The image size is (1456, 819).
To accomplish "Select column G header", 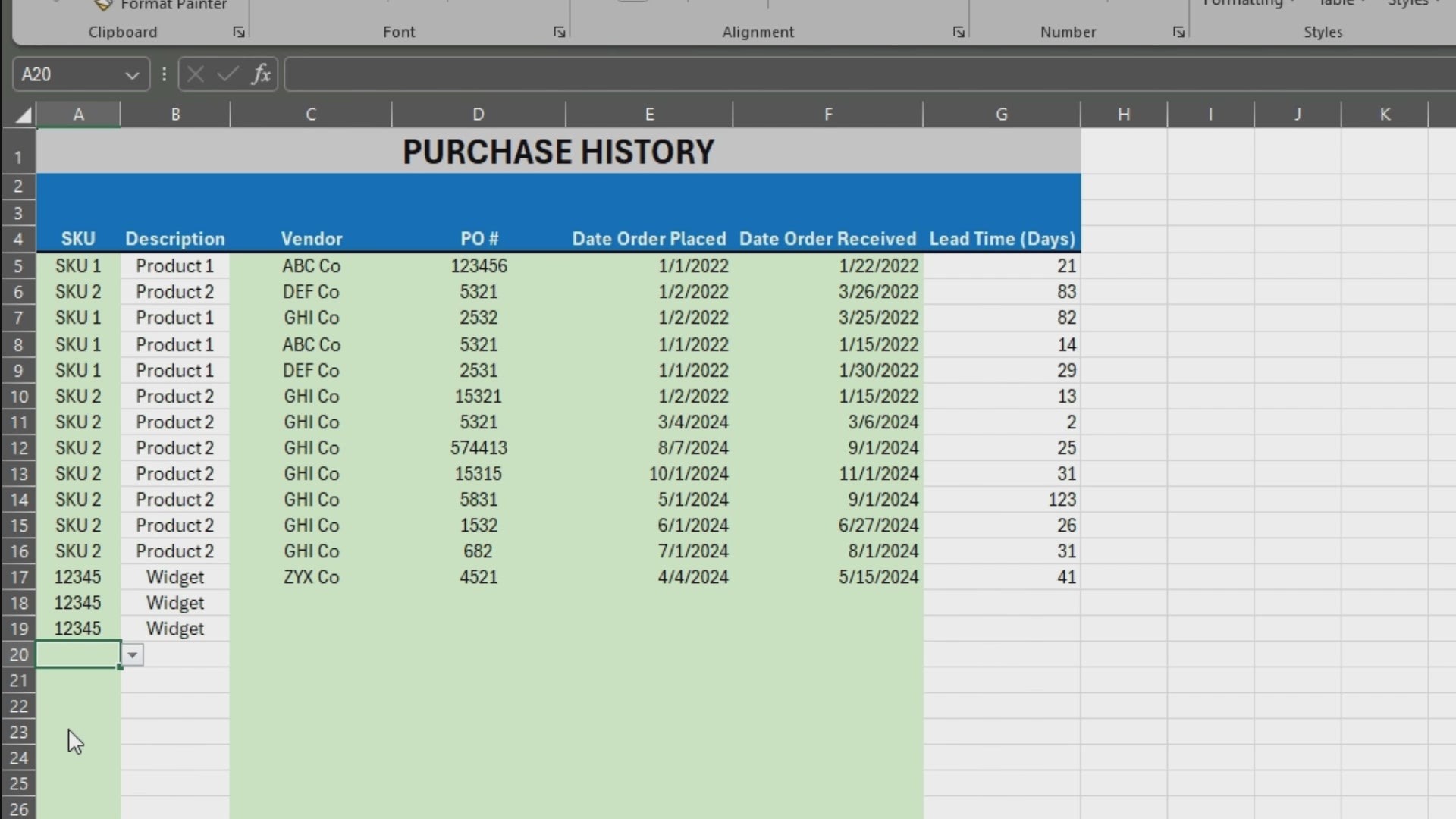I will point(1002,115).
